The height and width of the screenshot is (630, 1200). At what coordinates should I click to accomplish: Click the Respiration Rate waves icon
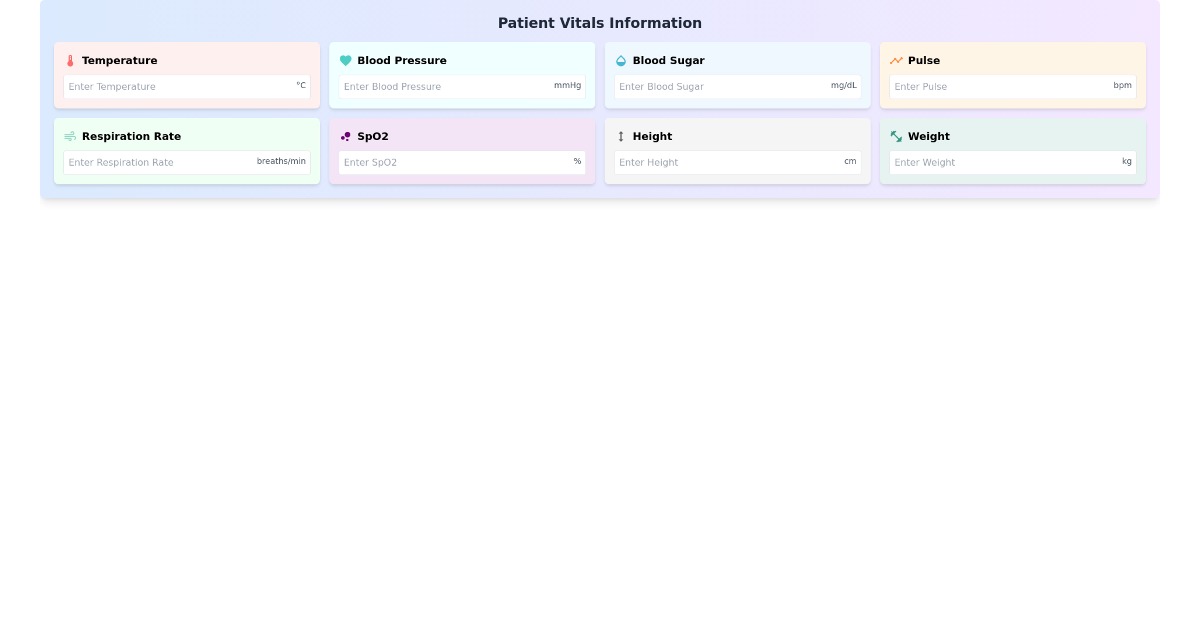pos(70,136)
